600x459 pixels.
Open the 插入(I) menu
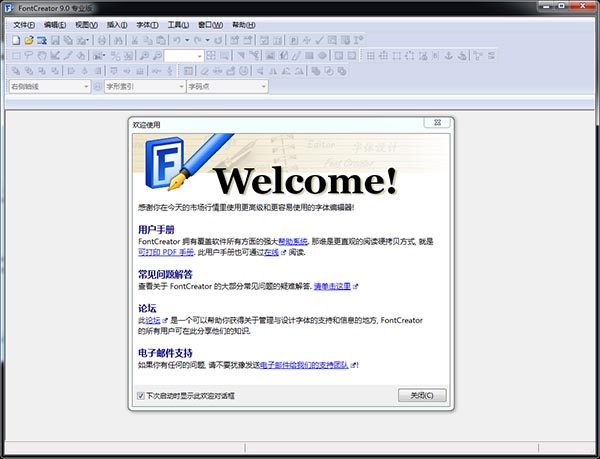117,25
